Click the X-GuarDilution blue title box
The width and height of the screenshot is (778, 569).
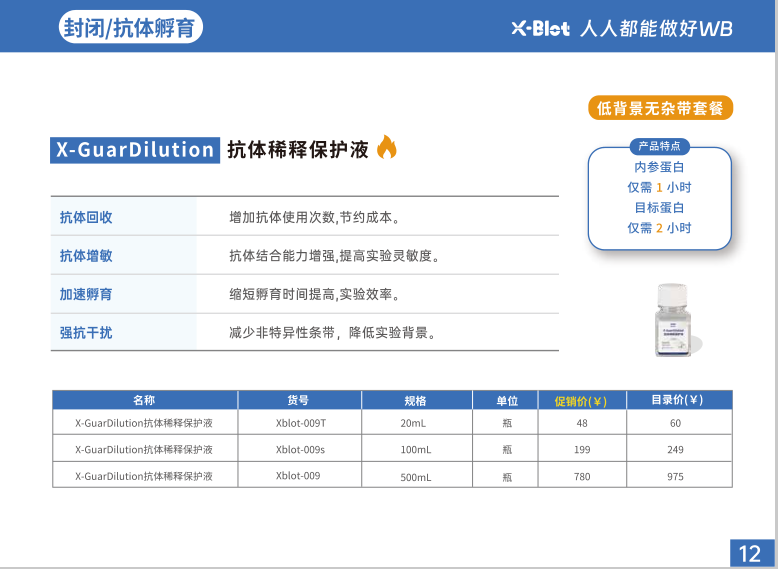pyautogui.click(x=135, y=150)
